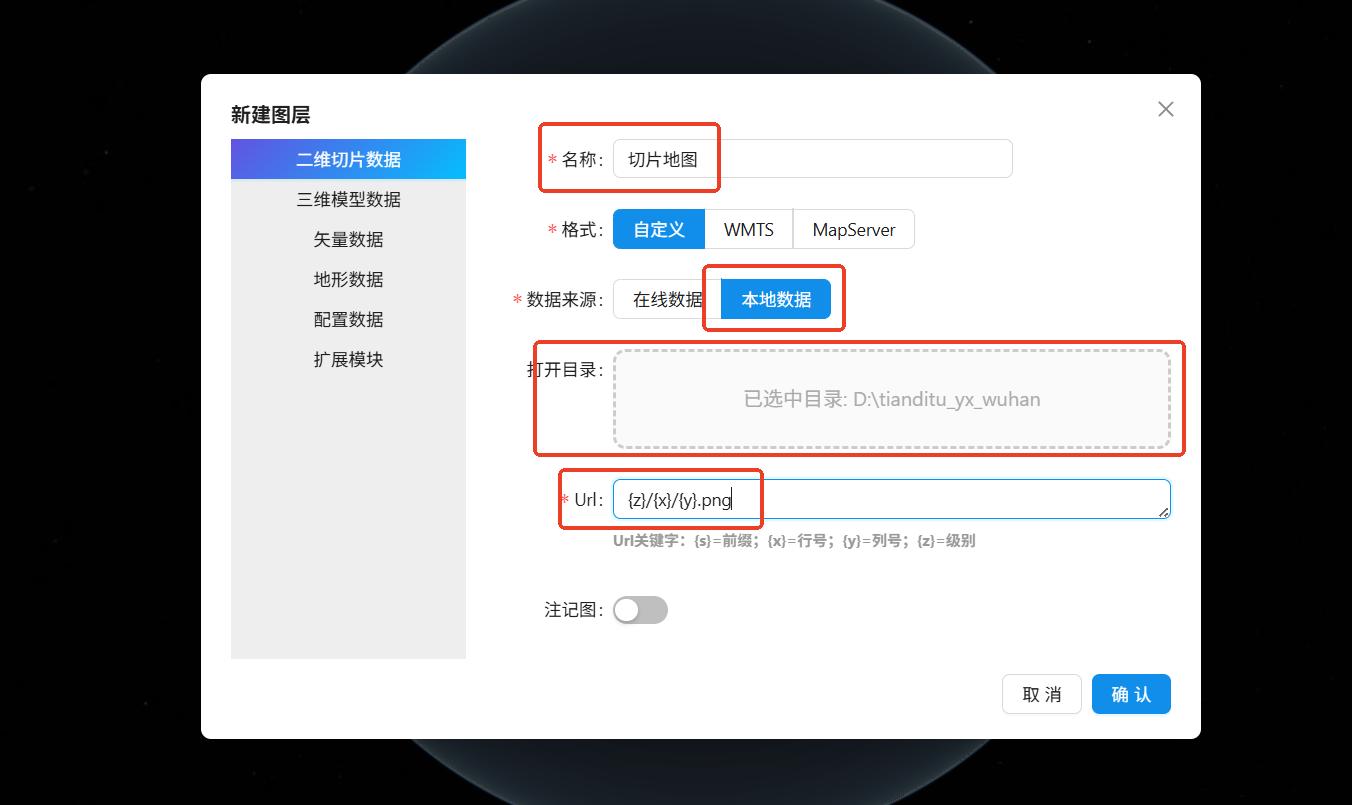Open the 矢量数据 category
The image size is (1352, 805).
point(348,239)
